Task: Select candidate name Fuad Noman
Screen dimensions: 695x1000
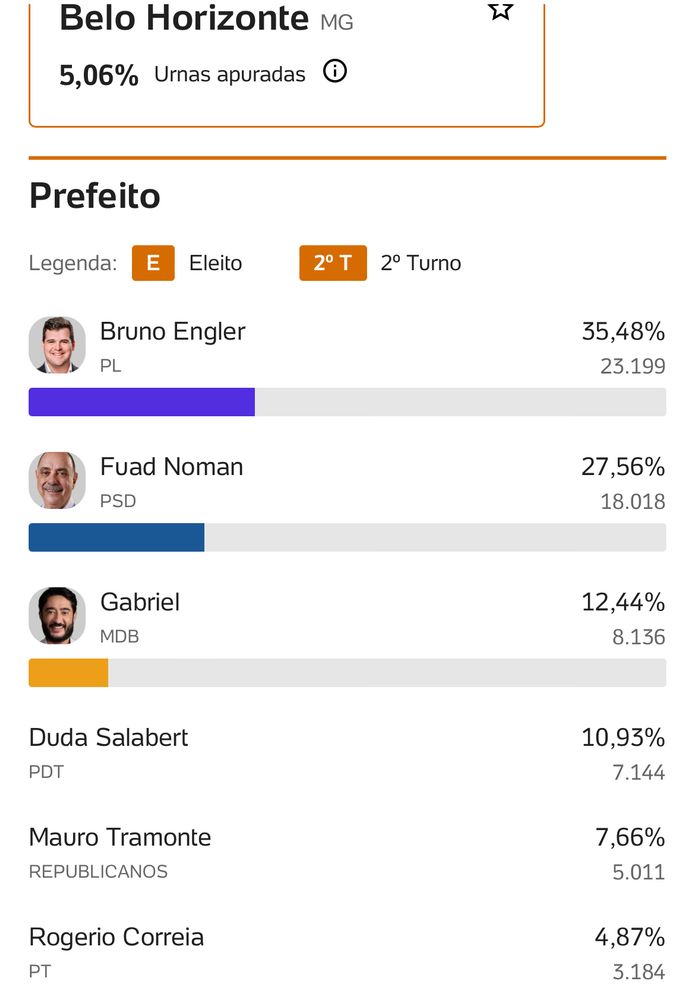Action: tap(171, 467)
